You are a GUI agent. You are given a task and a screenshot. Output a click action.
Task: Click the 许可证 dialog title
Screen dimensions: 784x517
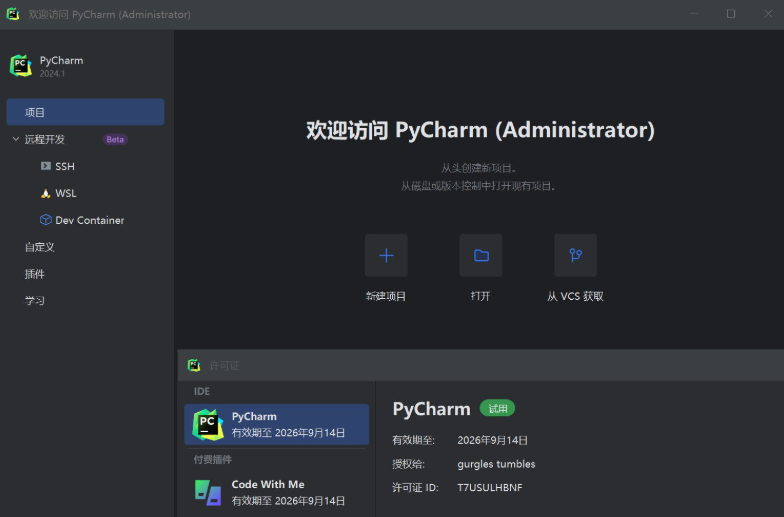pyautogui.click(x=224, y=366)
